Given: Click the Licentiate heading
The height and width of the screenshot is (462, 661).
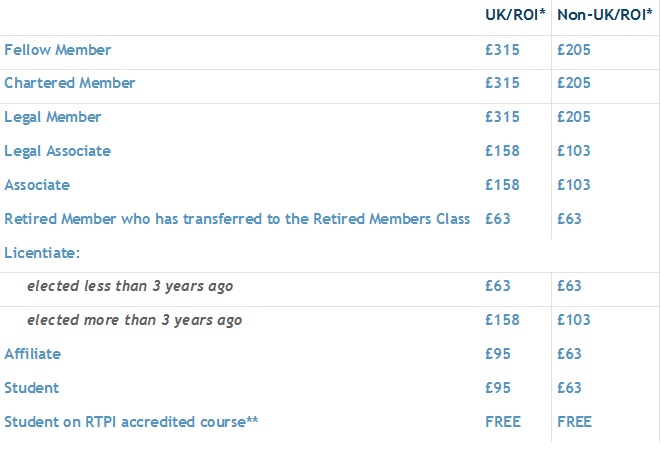Looking at the screenshot, I should tap(42, 253).
